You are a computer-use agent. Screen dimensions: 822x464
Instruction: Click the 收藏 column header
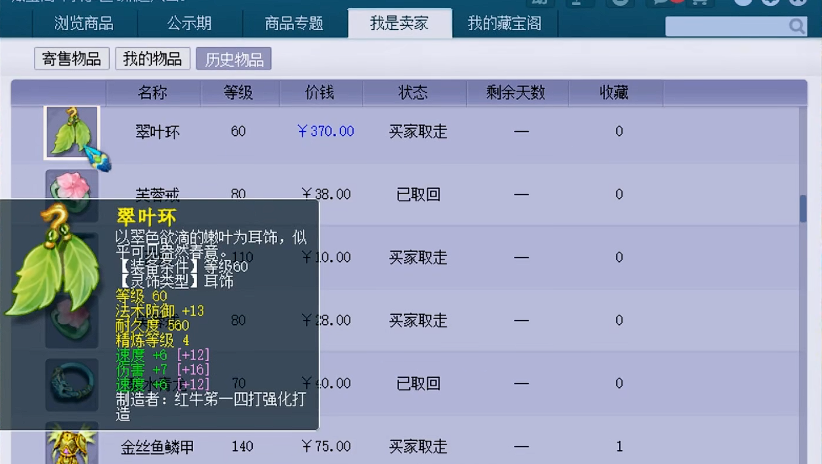coord(614,93)
